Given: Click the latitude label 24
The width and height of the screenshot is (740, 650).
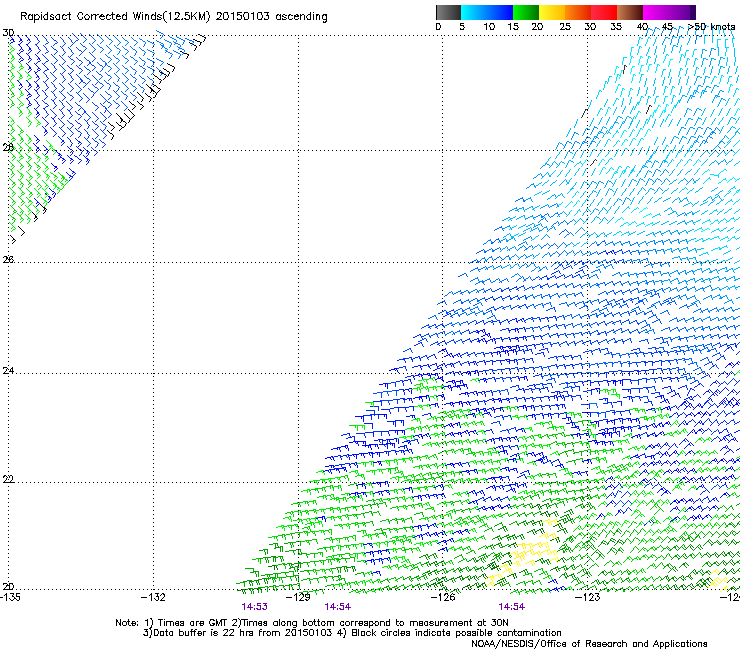Looking at the screenshot, I should tap(8, 371).
